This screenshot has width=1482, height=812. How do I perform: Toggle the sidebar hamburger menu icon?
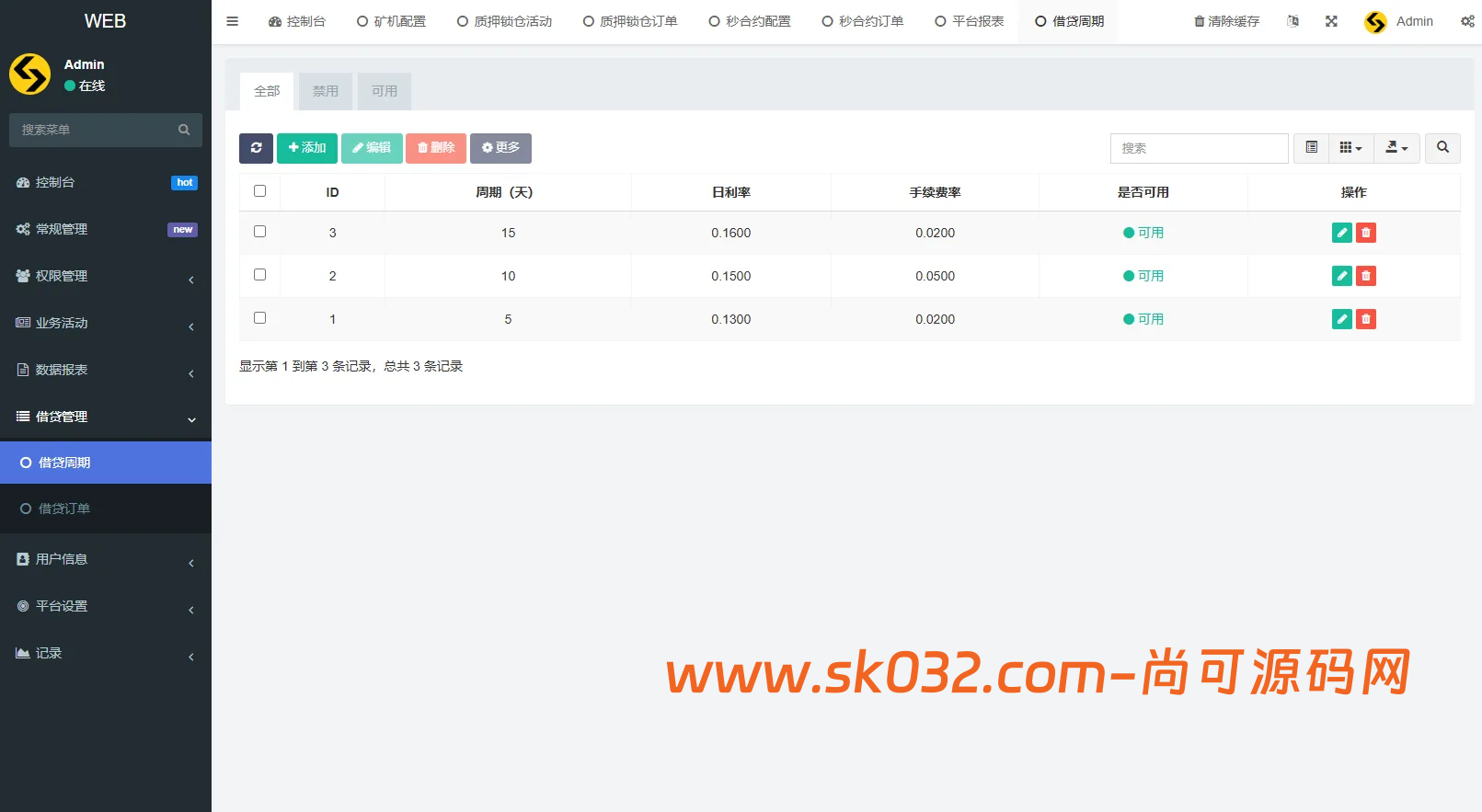pos(232,21)
